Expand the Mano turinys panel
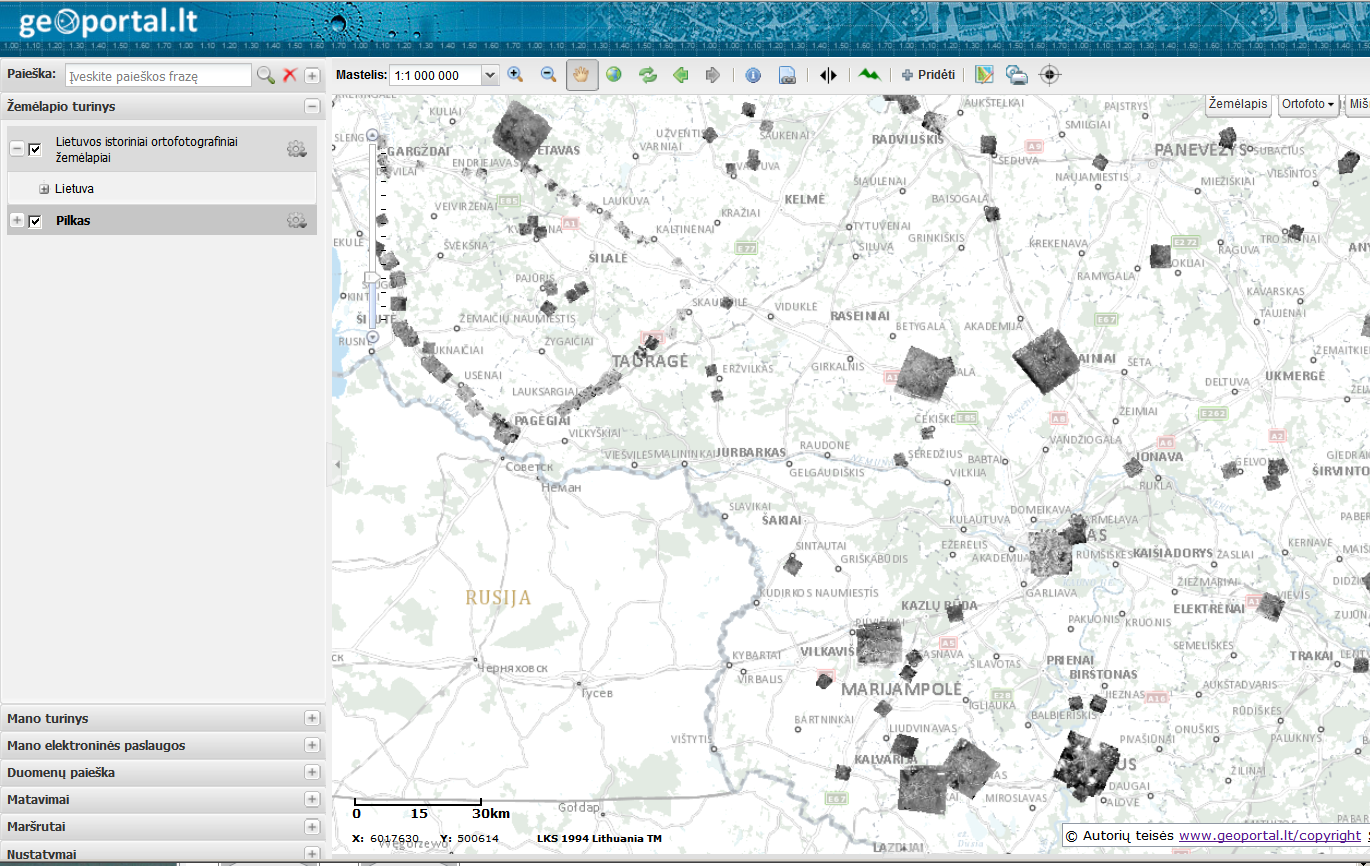The width and height of the screenshot is (1370, 866). (x=312, y=718)
